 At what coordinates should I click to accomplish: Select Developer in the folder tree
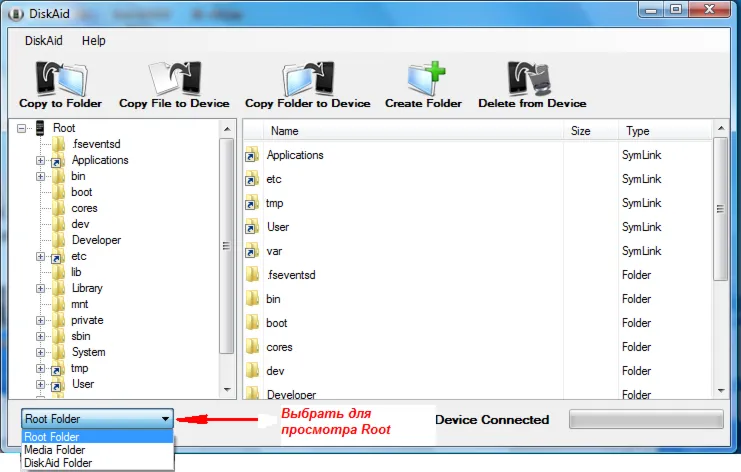click(x=96, y=240)
